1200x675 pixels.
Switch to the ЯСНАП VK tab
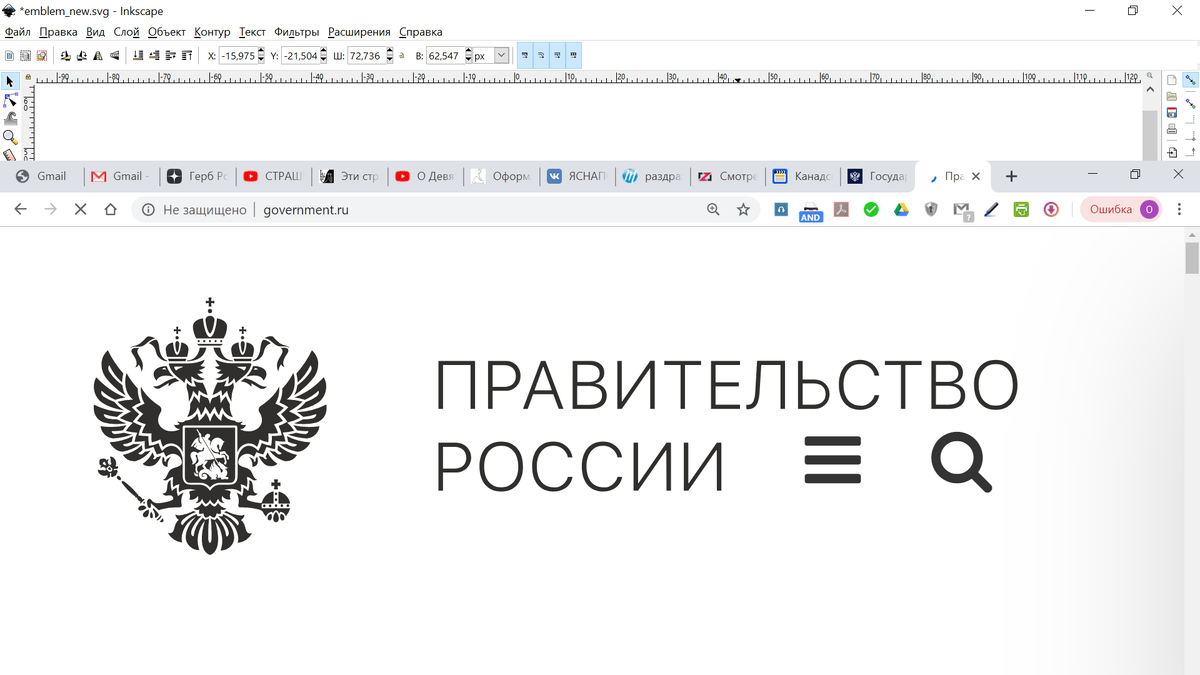[x=576, y=176]
